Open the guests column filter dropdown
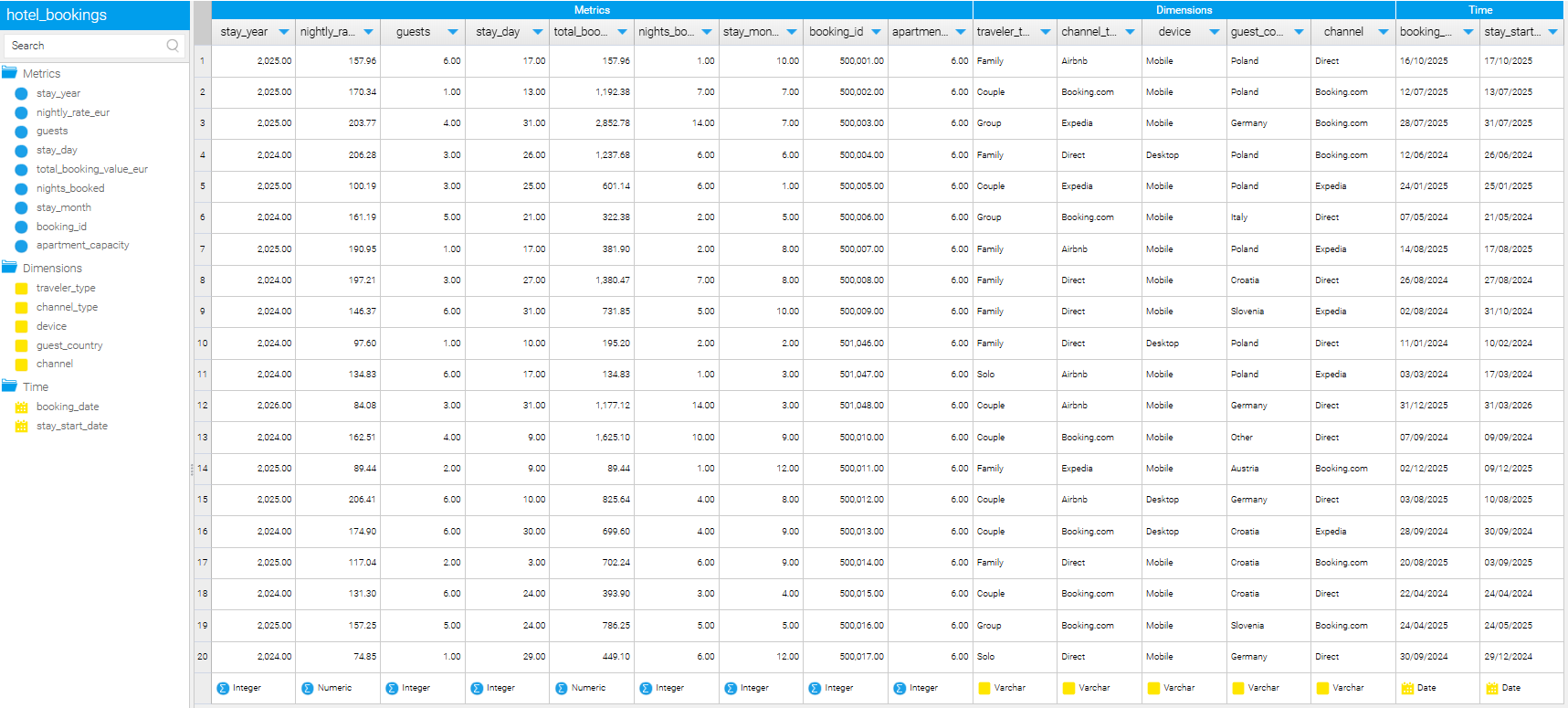The height and width of the screenshot is (708, 1568). 452,32
